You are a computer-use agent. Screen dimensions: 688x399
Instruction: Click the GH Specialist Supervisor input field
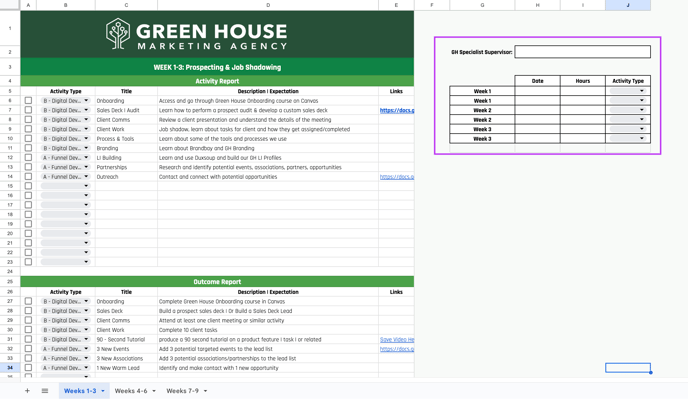point(582,52)
